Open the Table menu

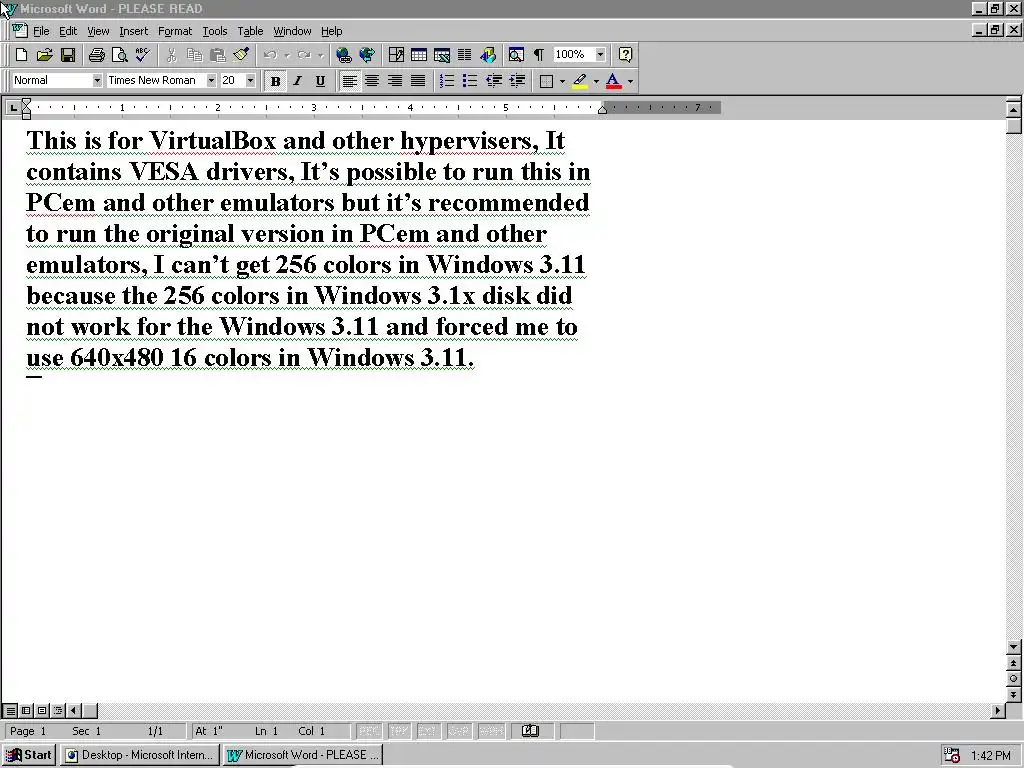[250, 31]
